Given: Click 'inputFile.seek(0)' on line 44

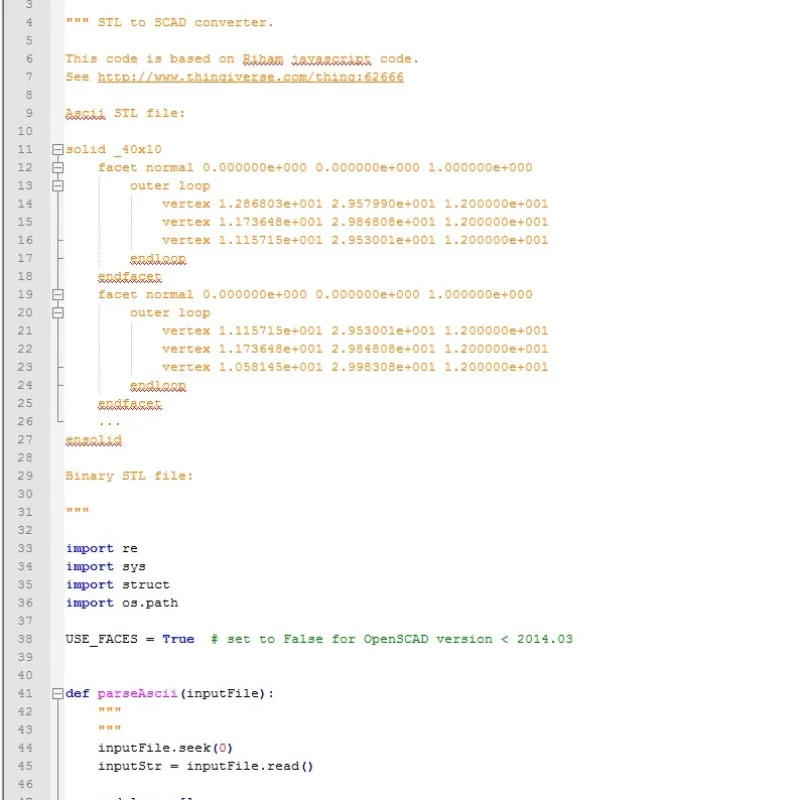Looking at the screenshot, I should pyautogui.click(x=165, y=748).
